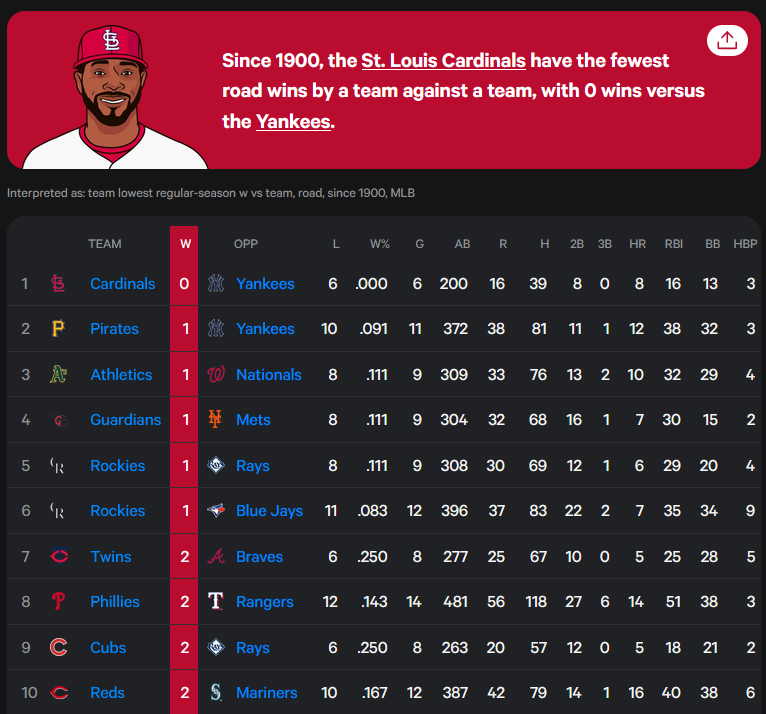Open the Mariners opponent link
This screenshot has height=714, width=766.
(x=267, y=693)
